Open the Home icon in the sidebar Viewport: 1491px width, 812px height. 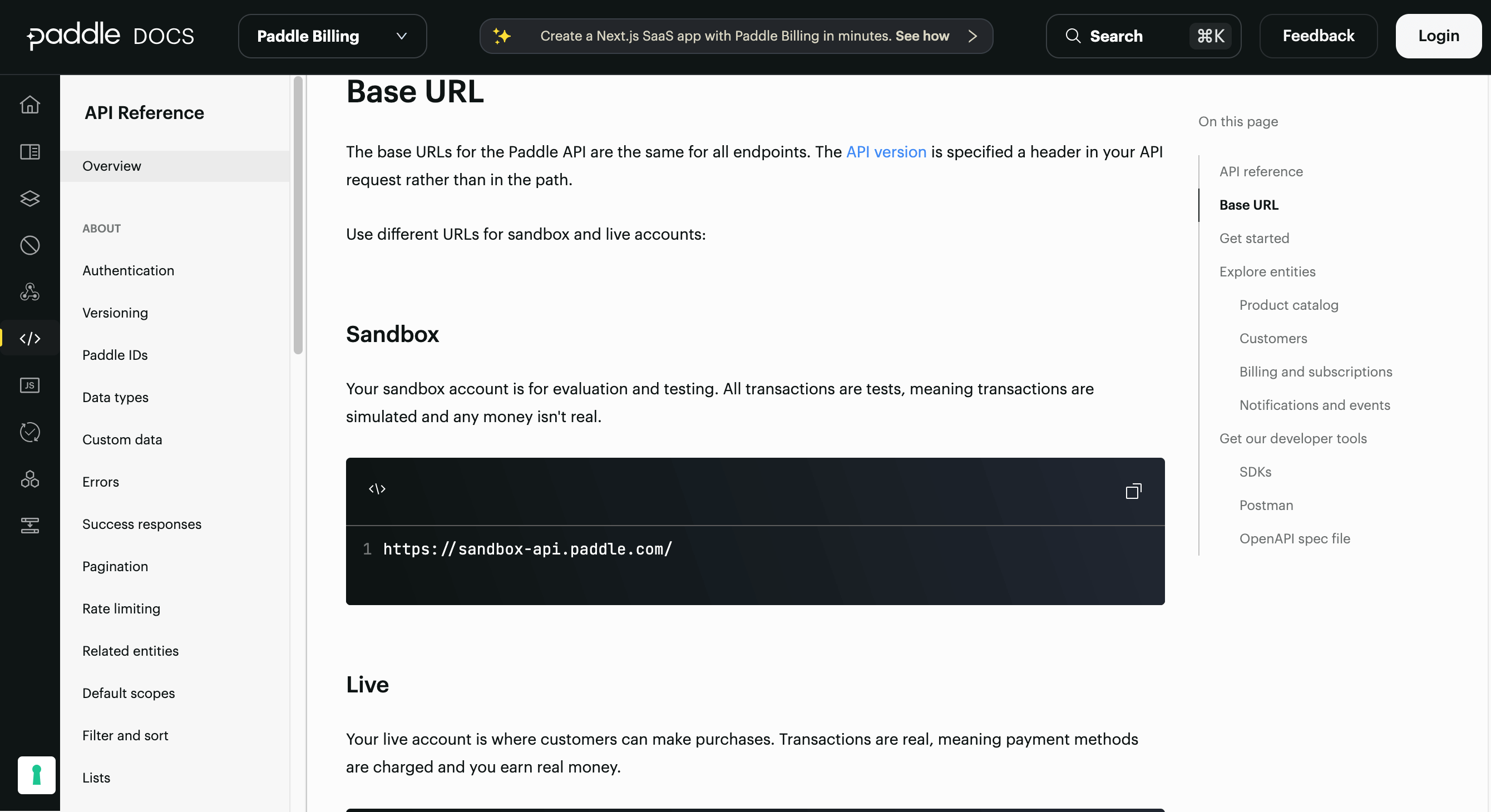point(29,105)
